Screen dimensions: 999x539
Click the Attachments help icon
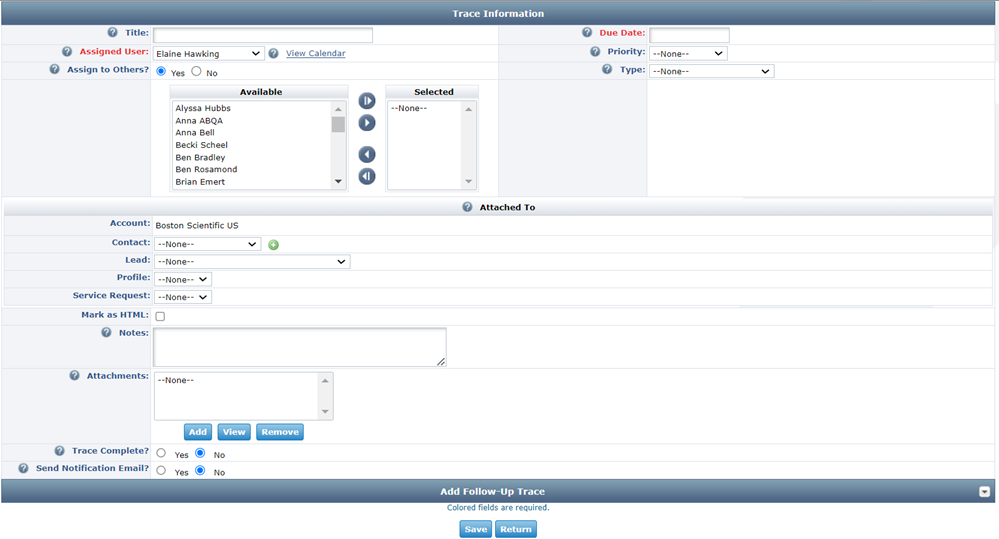pyautogui.click(x=75, y=376)
